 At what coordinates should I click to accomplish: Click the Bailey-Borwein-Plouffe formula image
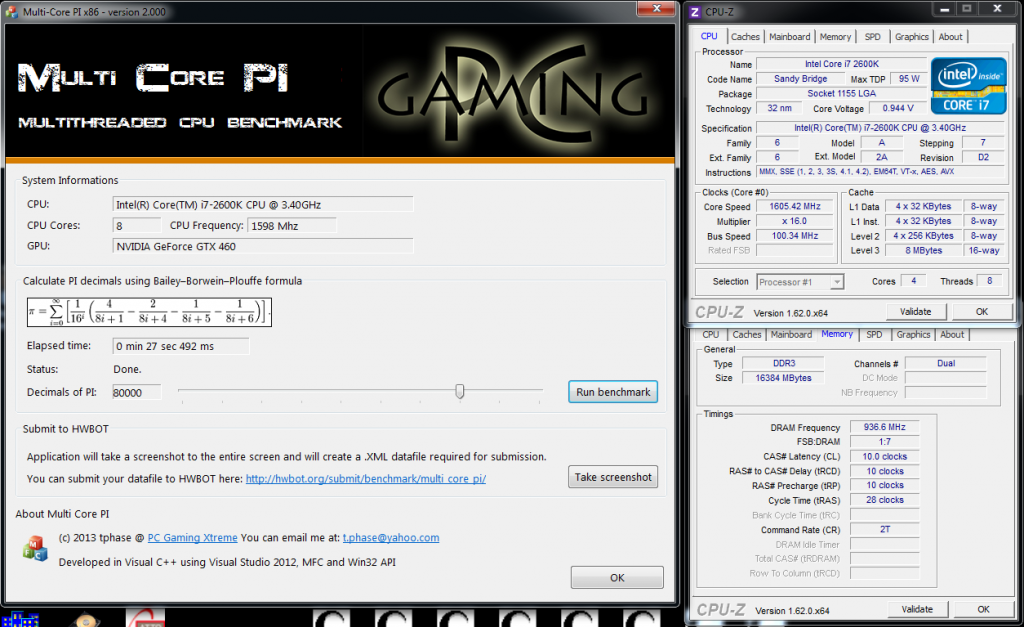coord(150,312)
